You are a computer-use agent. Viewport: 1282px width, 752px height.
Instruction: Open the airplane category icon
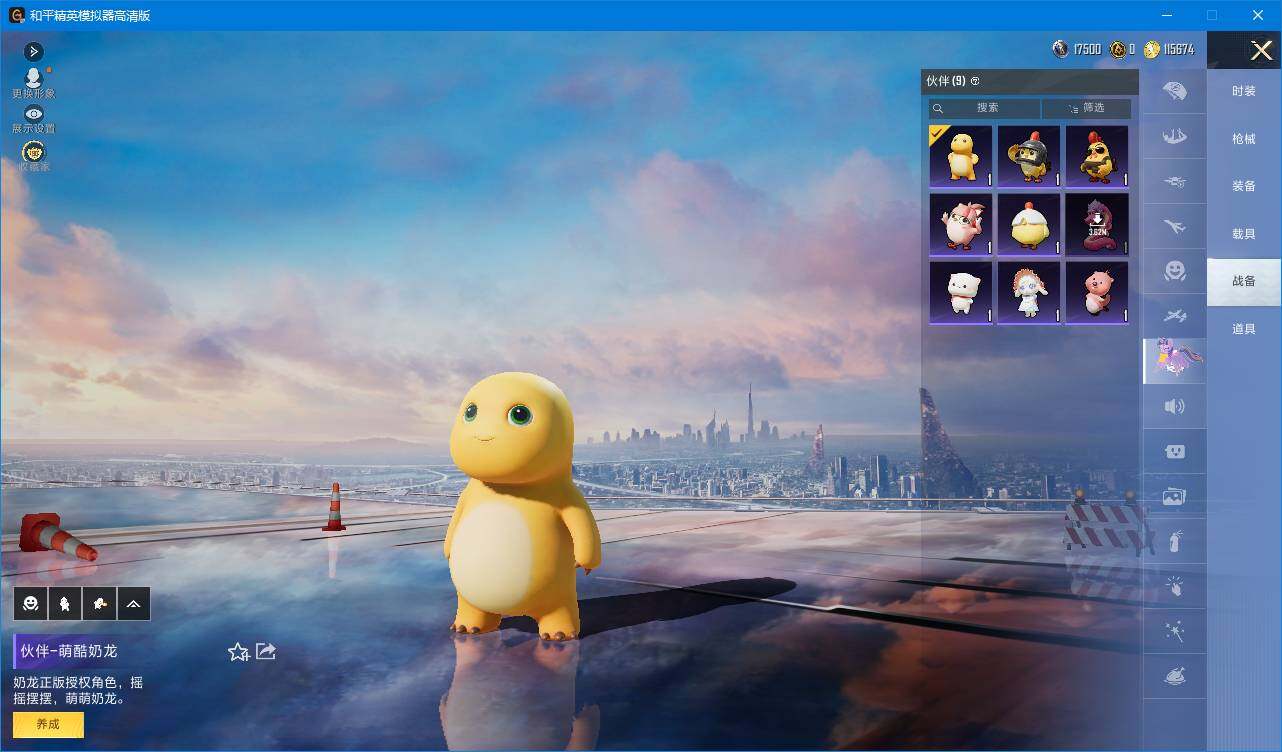[1175, 228]
